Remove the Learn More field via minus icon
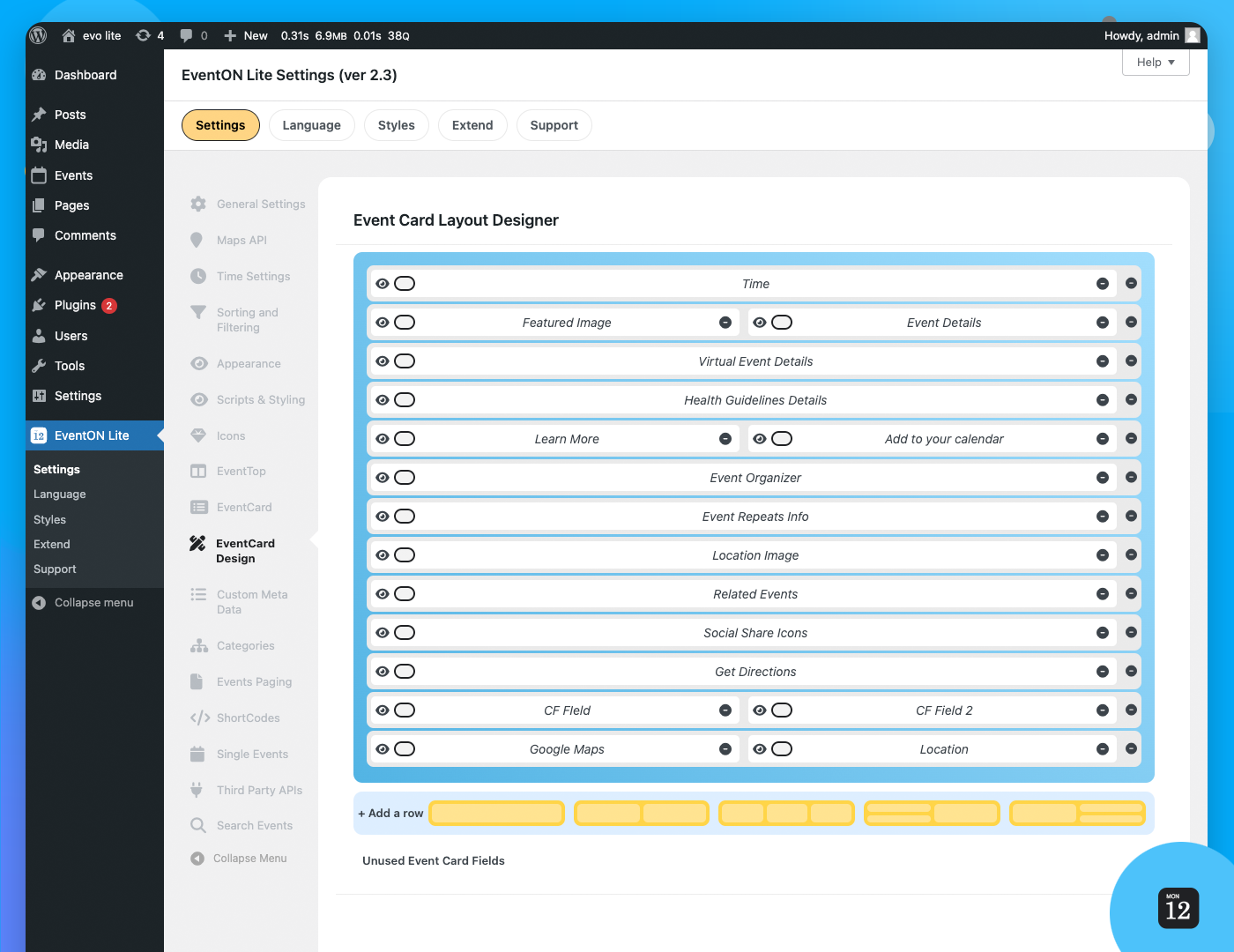Image resolution: width=1234 pixels, height=952 pixels. (725, 439)
